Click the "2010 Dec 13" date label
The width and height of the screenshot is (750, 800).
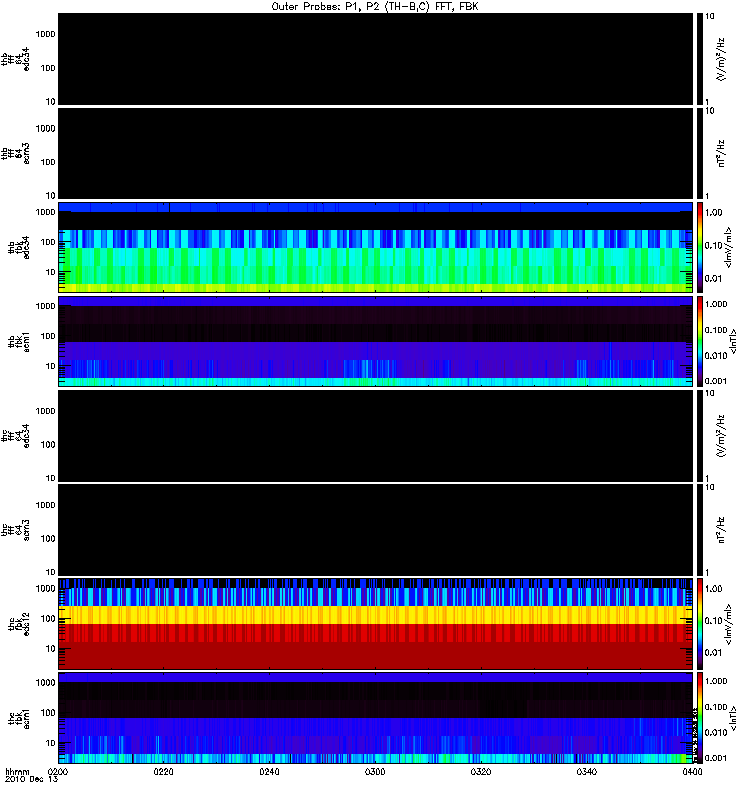coord(31,780)
